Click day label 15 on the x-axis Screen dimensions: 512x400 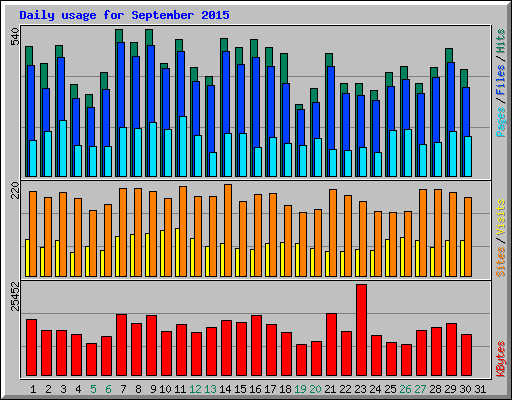coord(240,389)
